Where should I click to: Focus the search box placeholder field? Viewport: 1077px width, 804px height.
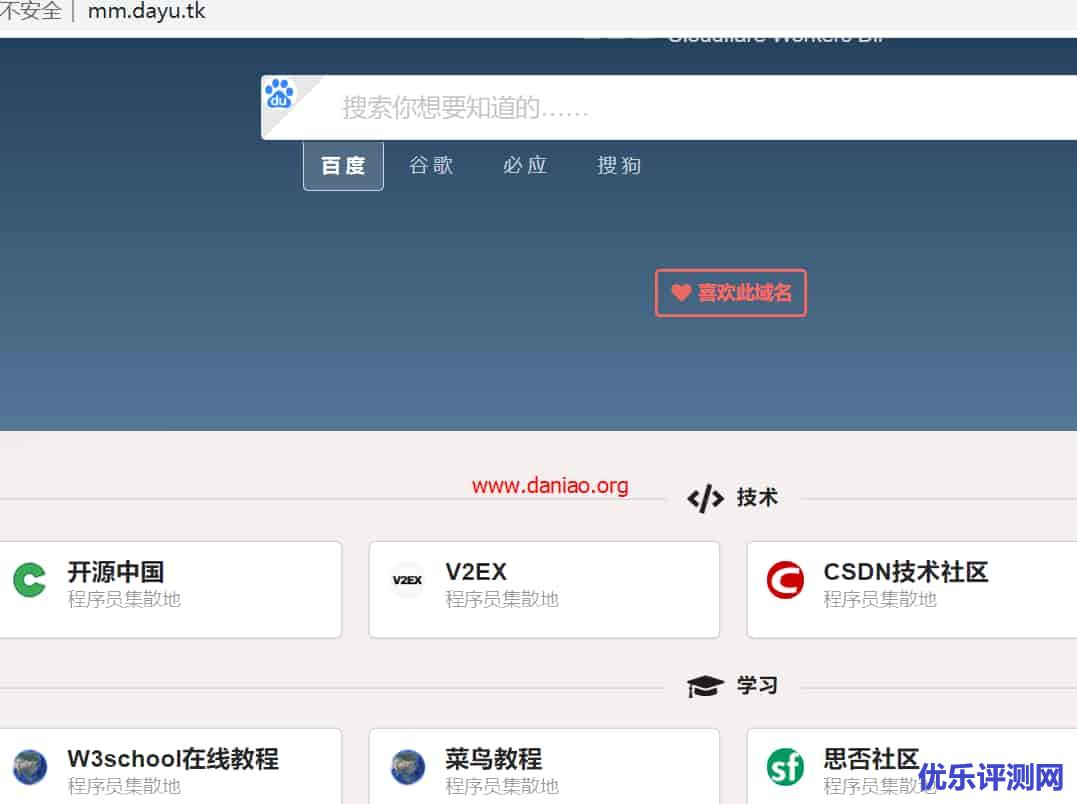[668, 108]
